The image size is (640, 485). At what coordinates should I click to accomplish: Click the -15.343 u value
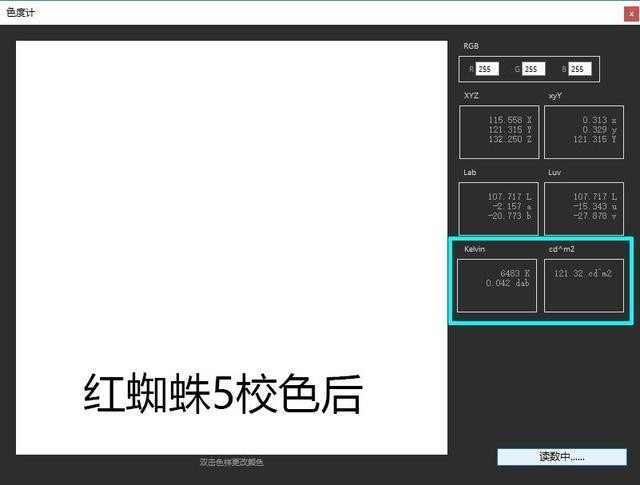point(594,207)
